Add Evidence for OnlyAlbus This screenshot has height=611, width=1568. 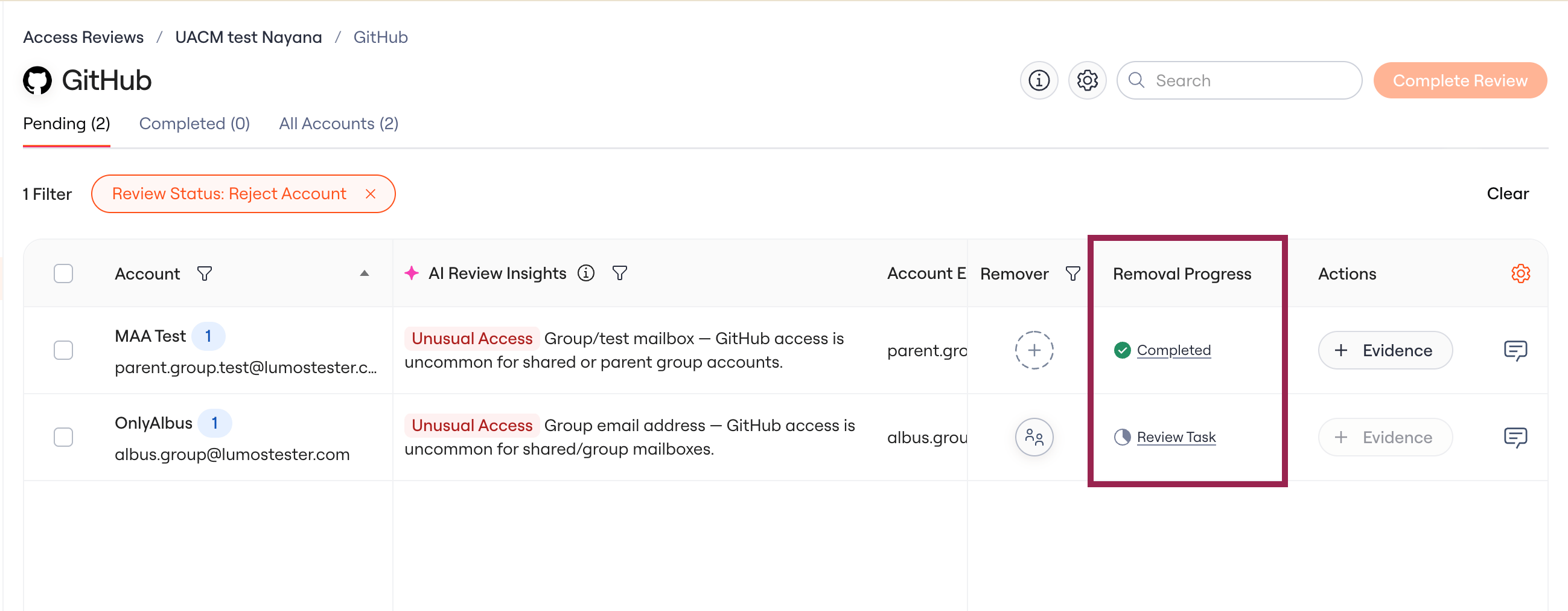tap(1385, 437)
